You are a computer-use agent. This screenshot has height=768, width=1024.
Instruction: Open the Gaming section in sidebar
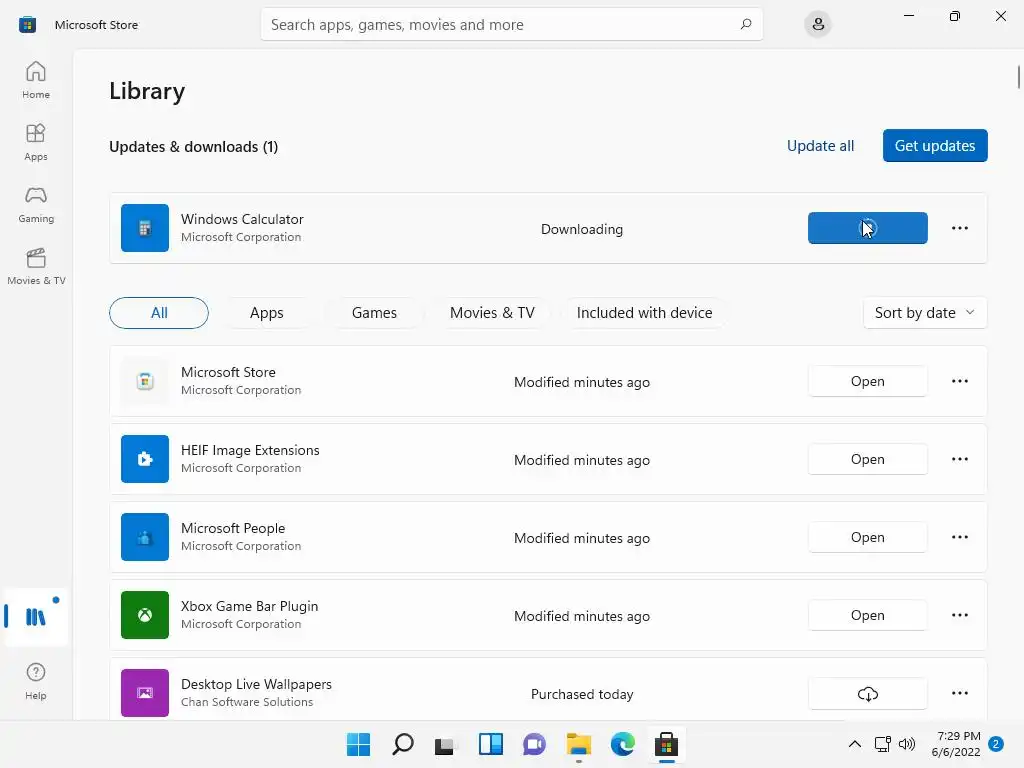(x=36, y=204)
